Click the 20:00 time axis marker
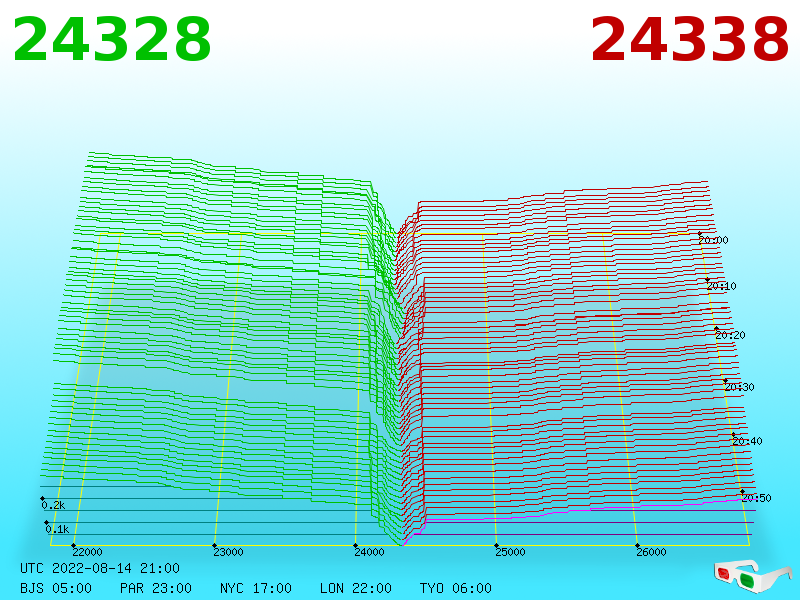Screen dimensions: 800x600 [x=713, y=240]
